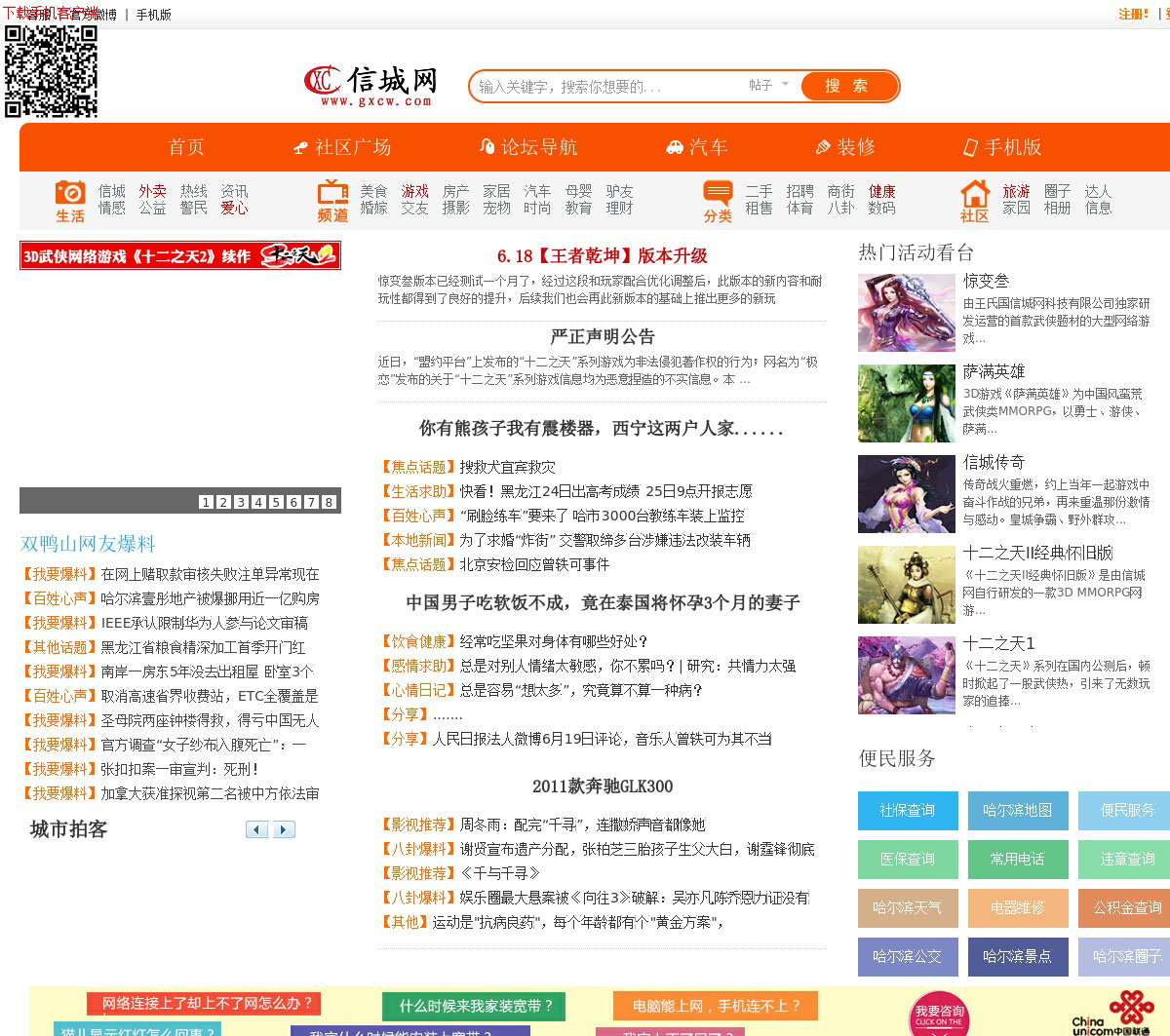
Task: Go to 首页 in navigation bar
Action: tap(186, 147)
